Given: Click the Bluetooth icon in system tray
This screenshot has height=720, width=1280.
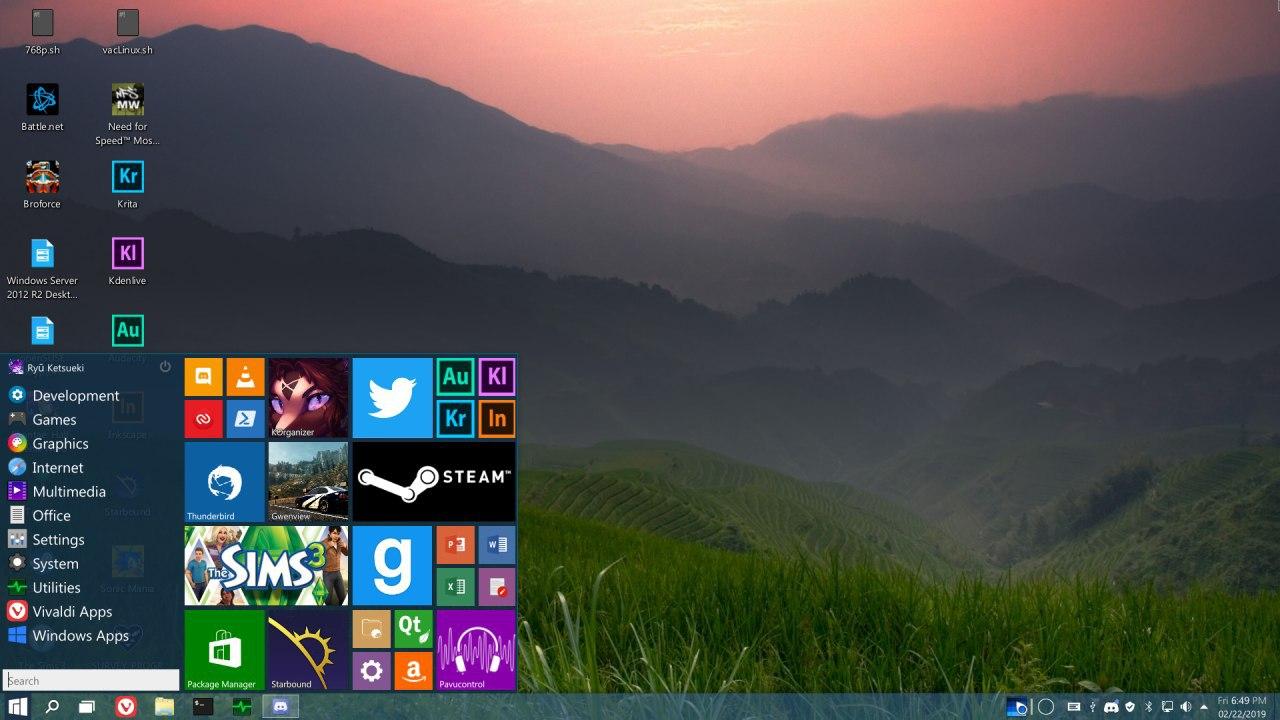Looking at the screenshot, I should pos(1148,707).
